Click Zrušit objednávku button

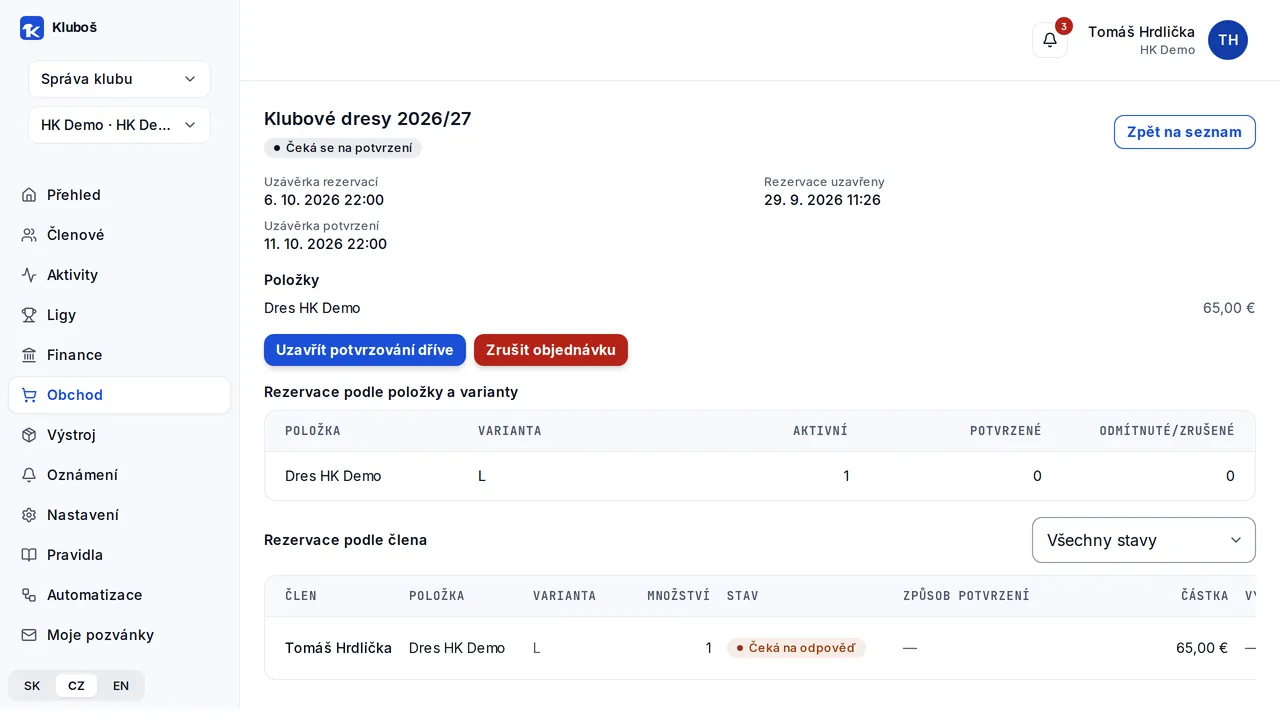coord(551,350)
